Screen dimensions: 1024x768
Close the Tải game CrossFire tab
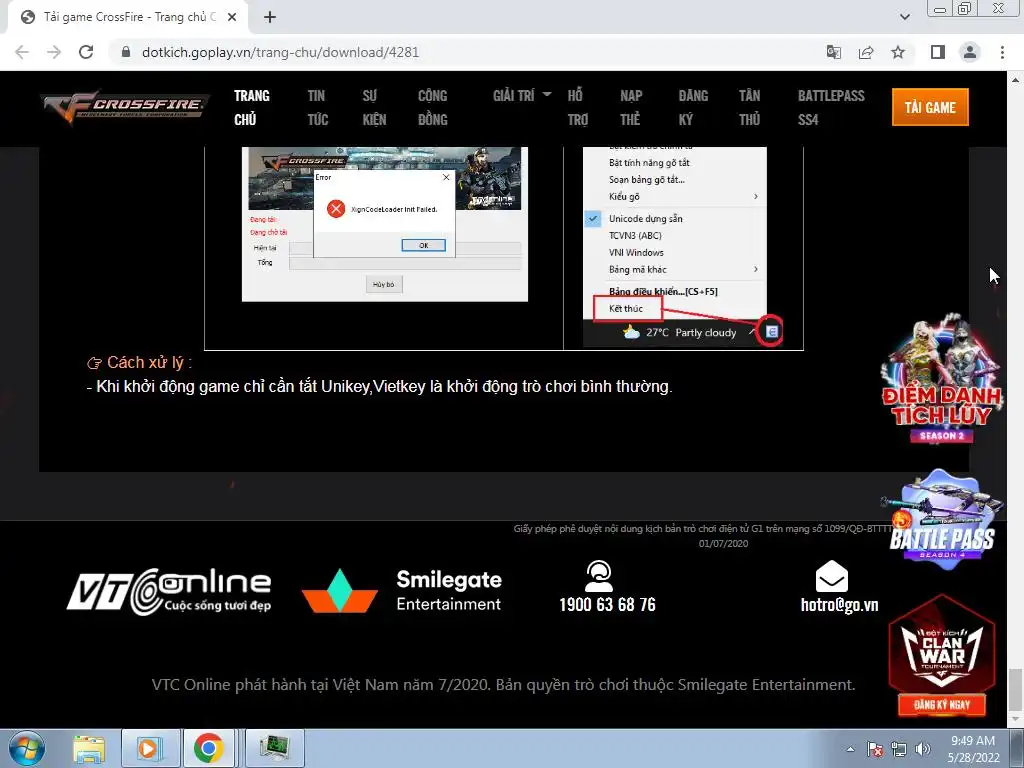click(232, 17)
